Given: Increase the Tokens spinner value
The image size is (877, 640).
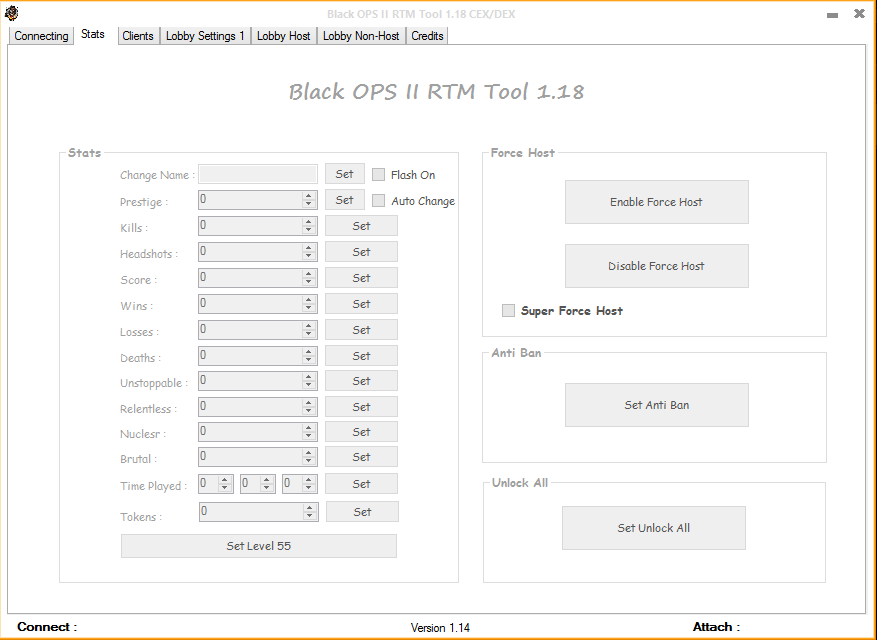Looking at the screenshot, I should [x=310, y=508].
